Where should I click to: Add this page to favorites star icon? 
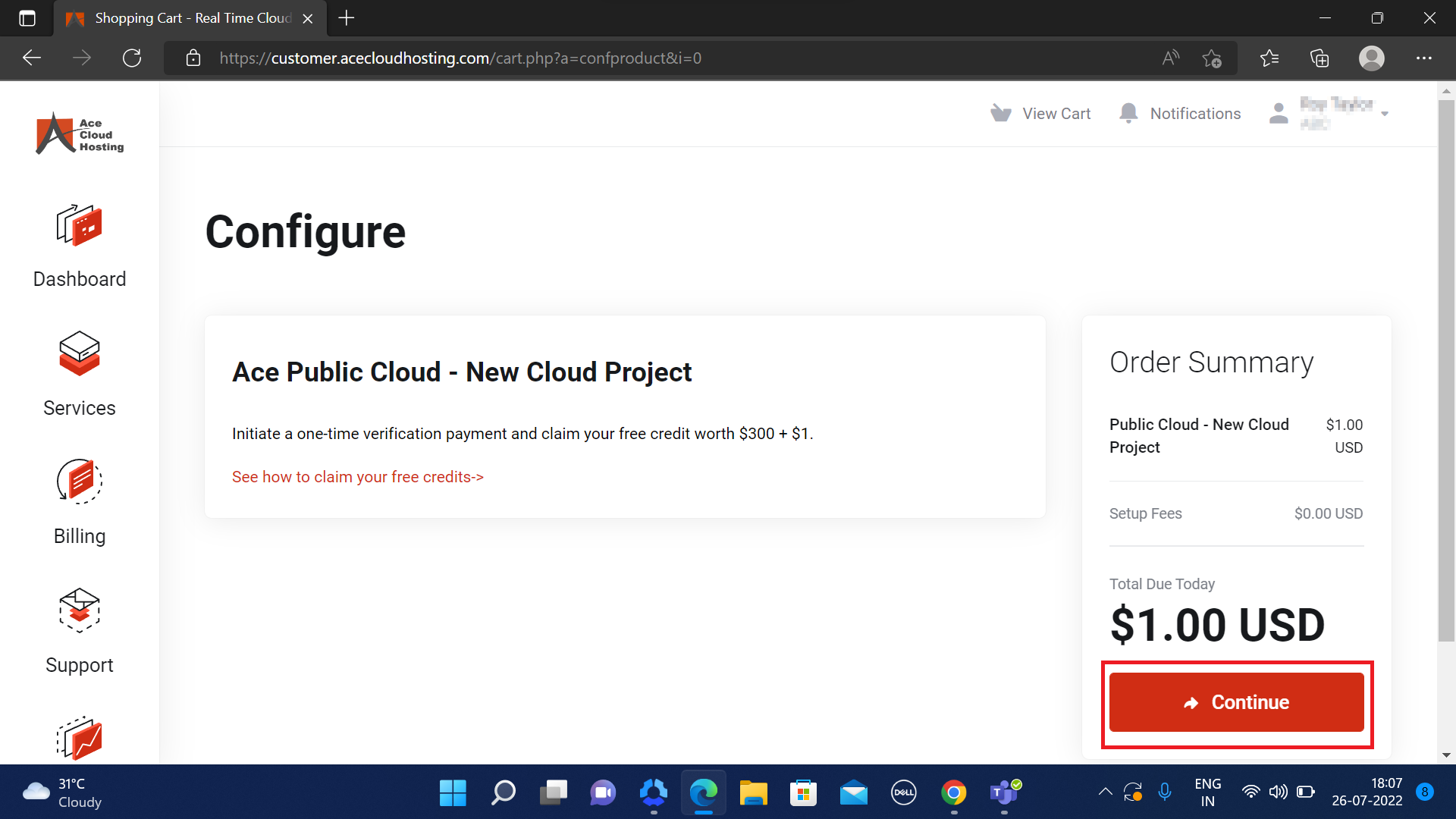click(1212, 58)
